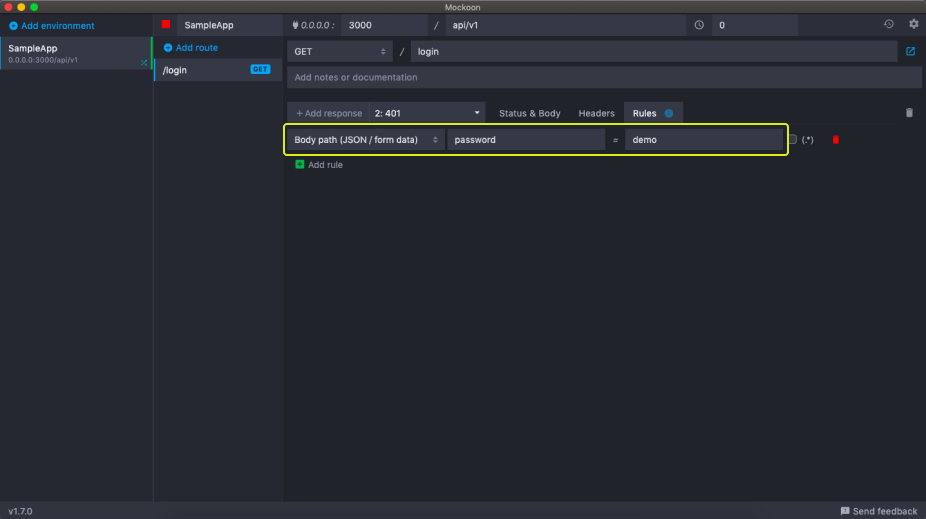Expand the 2: 401 response selector
926x519 pixels.
click(x=427, y=113)
